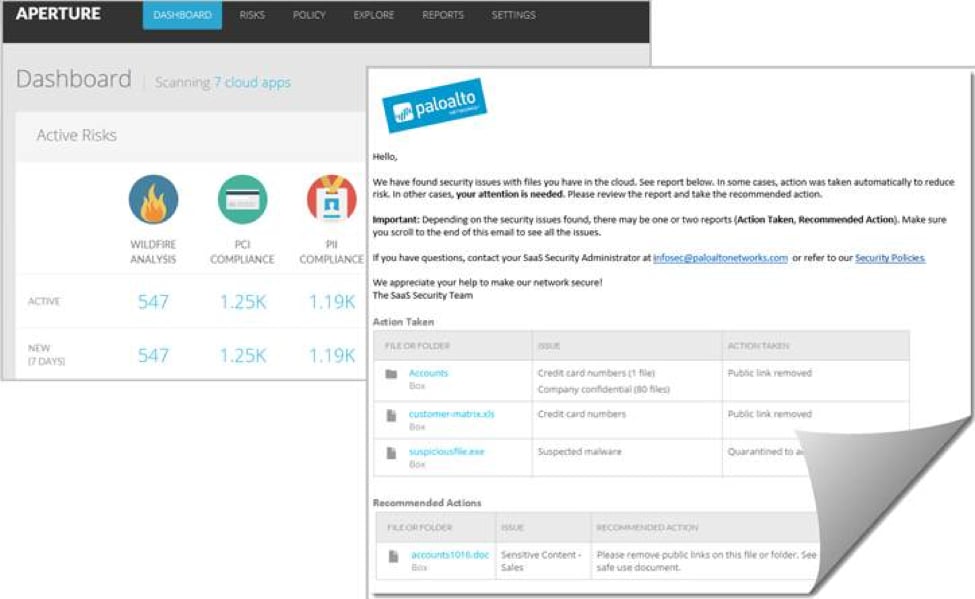Click the PII Compliance badge icon
Image resolution: width=975 pixels, height=599 pixels.
pyautogui.click(x=331, y=200)
